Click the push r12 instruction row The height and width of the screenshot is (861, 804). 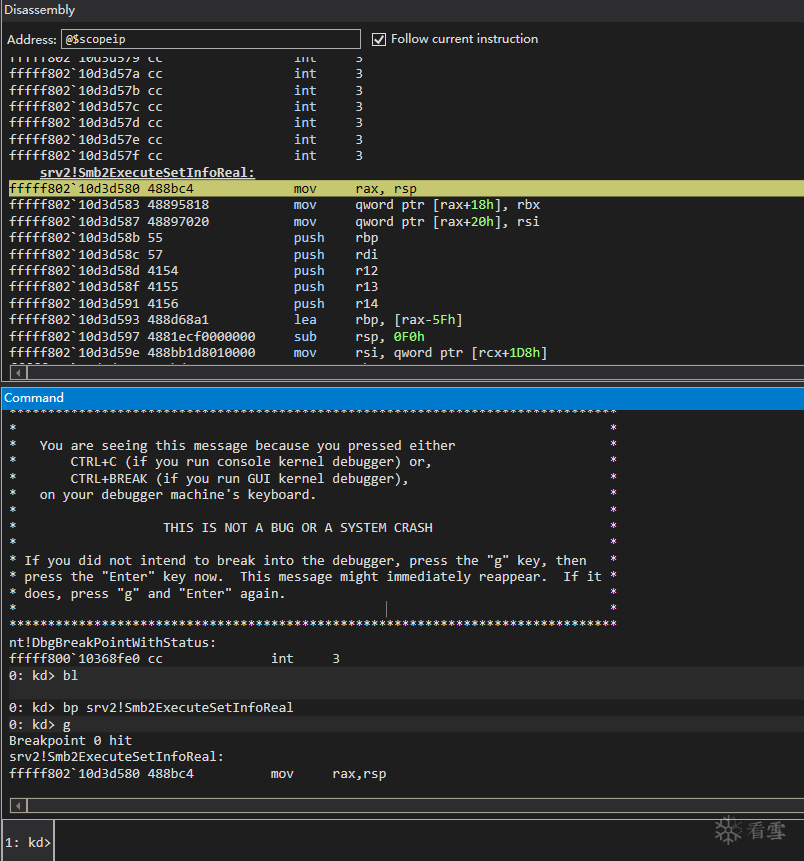coord(194,271)
